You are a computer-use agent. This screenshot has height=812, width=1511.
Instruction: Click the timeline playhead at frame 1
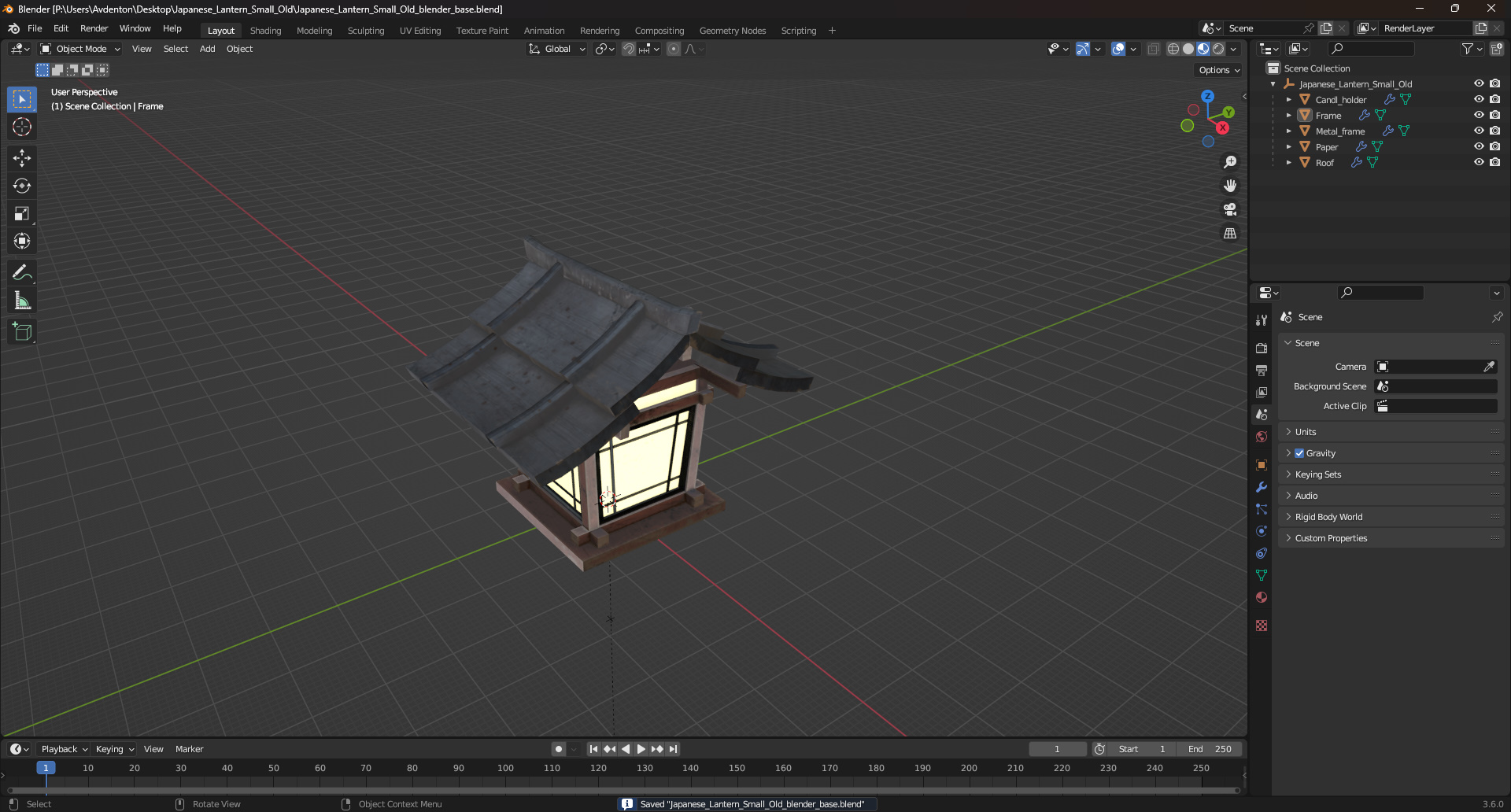(x=46, y=768)
